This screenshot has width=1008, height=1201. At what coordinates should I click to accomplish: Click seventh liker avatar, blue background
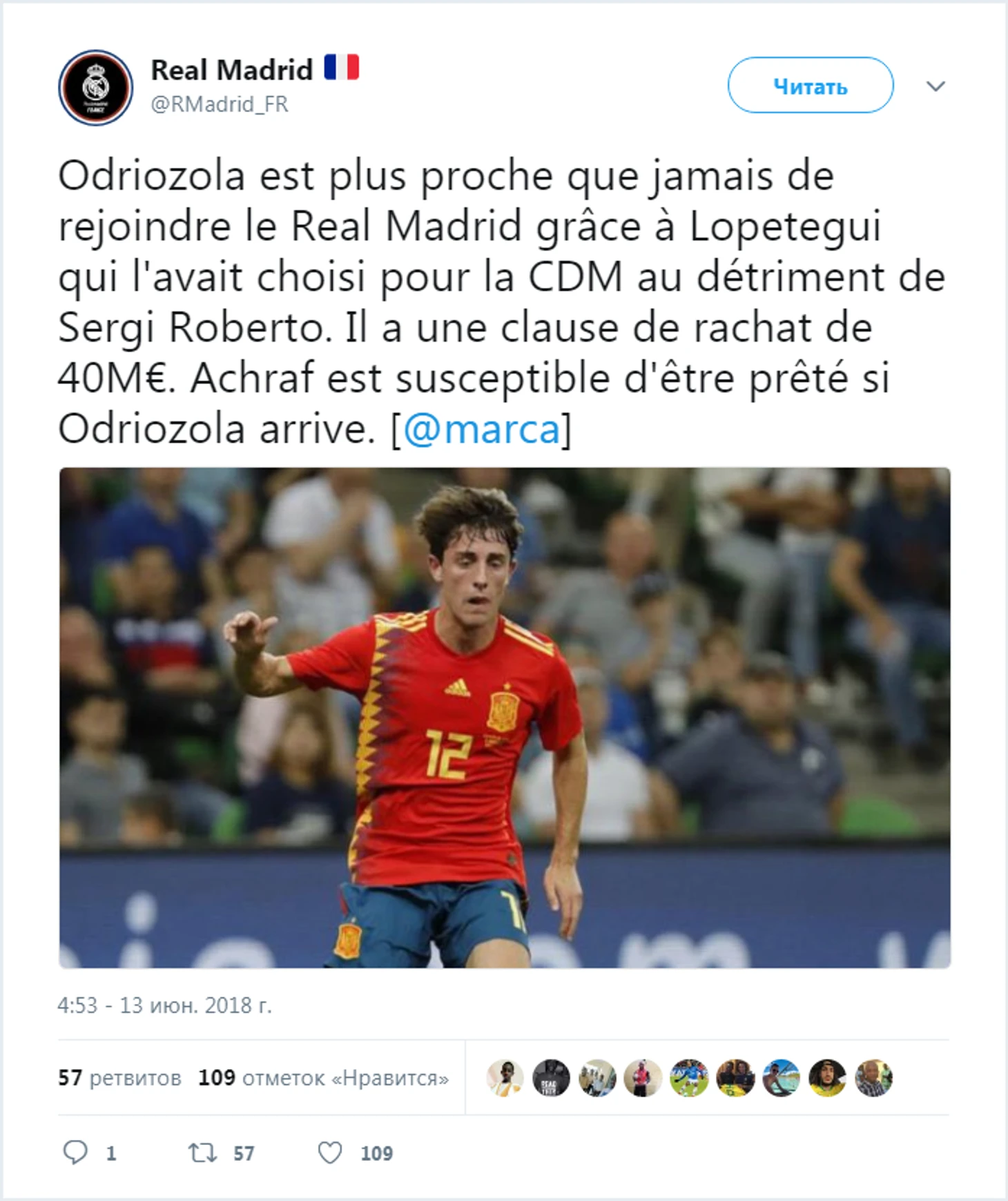point(781,1077)
